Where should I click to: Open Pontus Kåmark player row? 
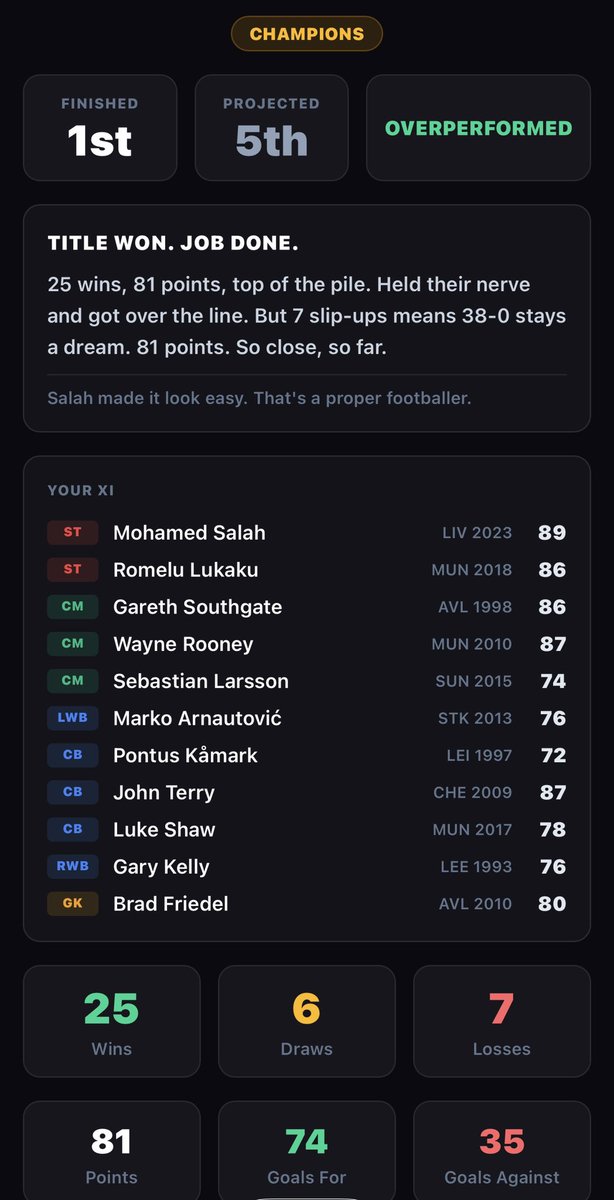coord(306,755)
